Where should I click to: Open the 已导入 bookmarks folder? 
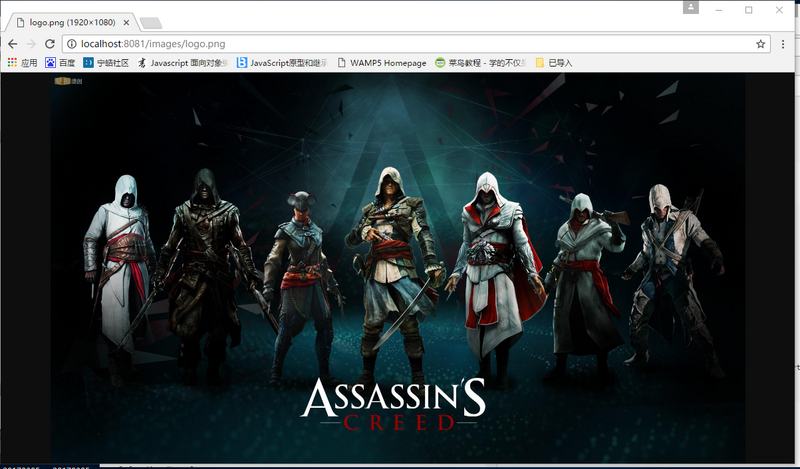(554, 63)
